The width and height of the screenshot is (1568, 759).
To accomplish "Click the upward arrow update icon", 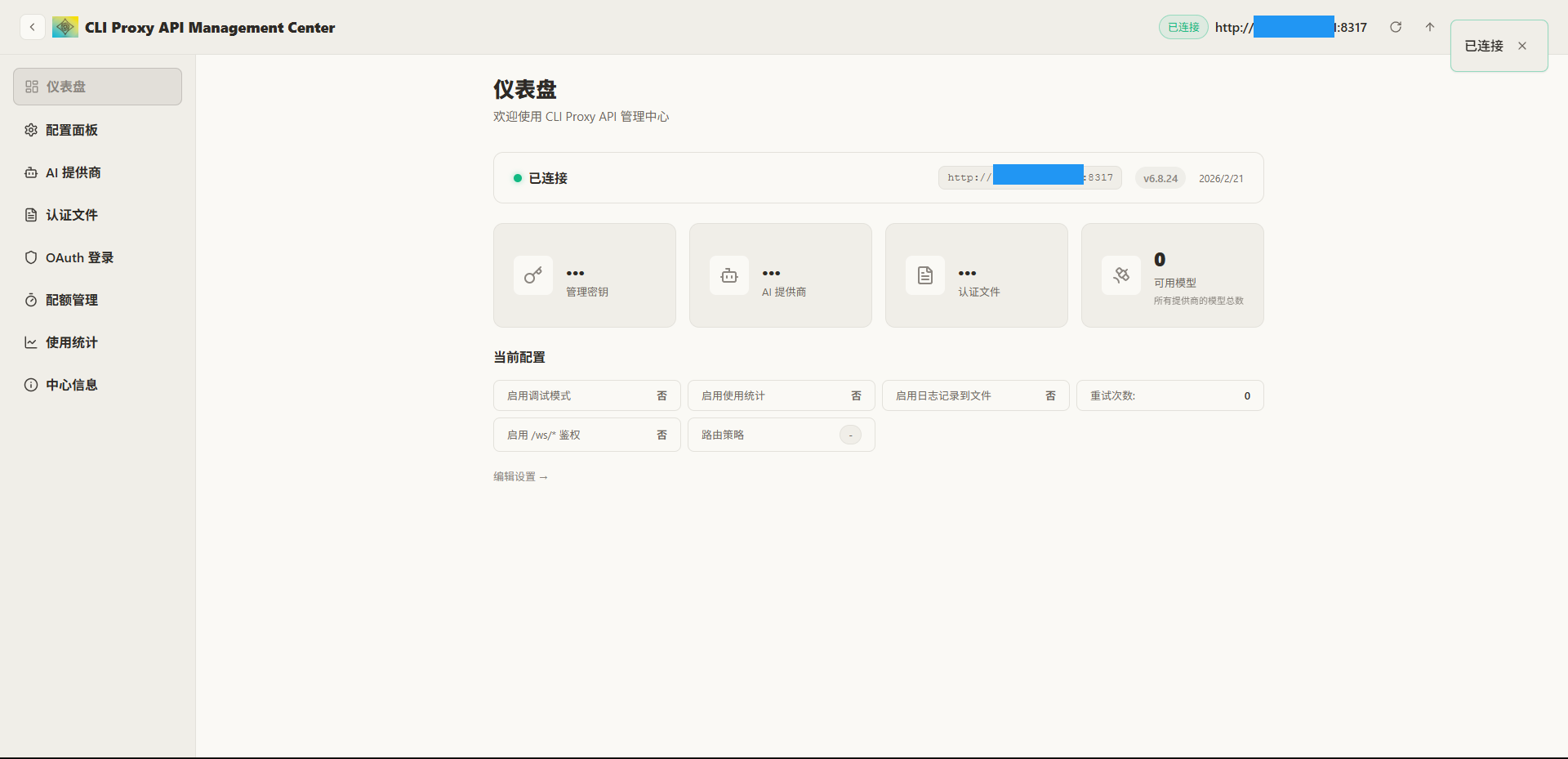I will coord(1430,27).
